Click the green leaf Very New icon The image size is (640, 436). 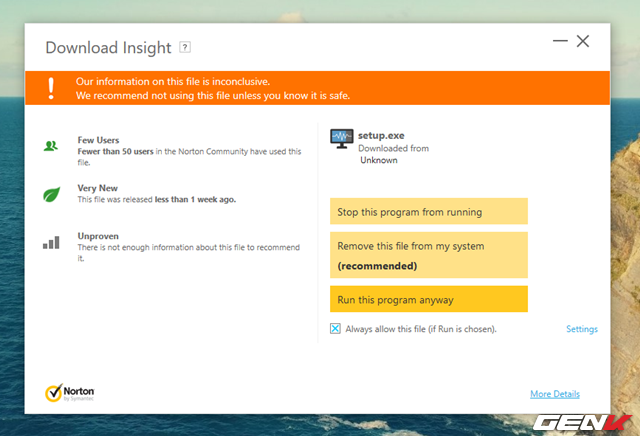(x=51, y=193)
